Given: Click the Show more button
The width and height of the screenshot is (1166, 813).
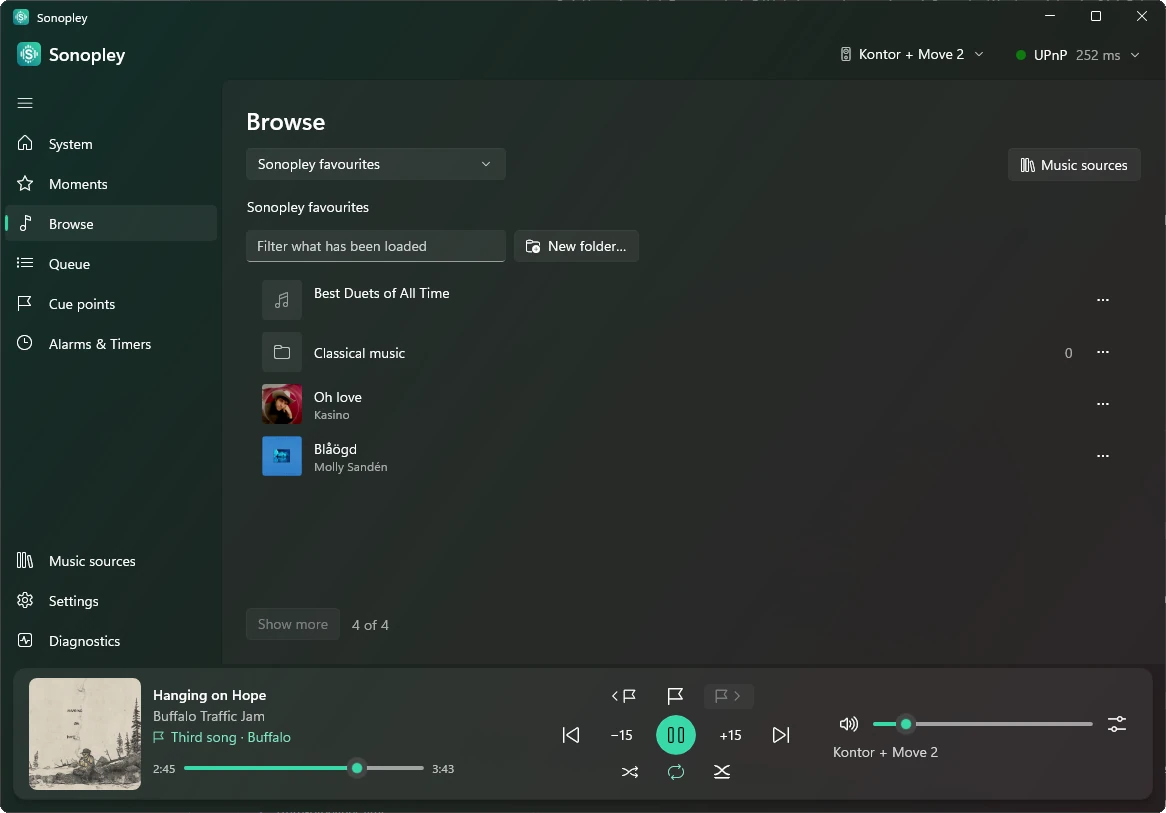Looking at the screenshot, I should (293, 624).
